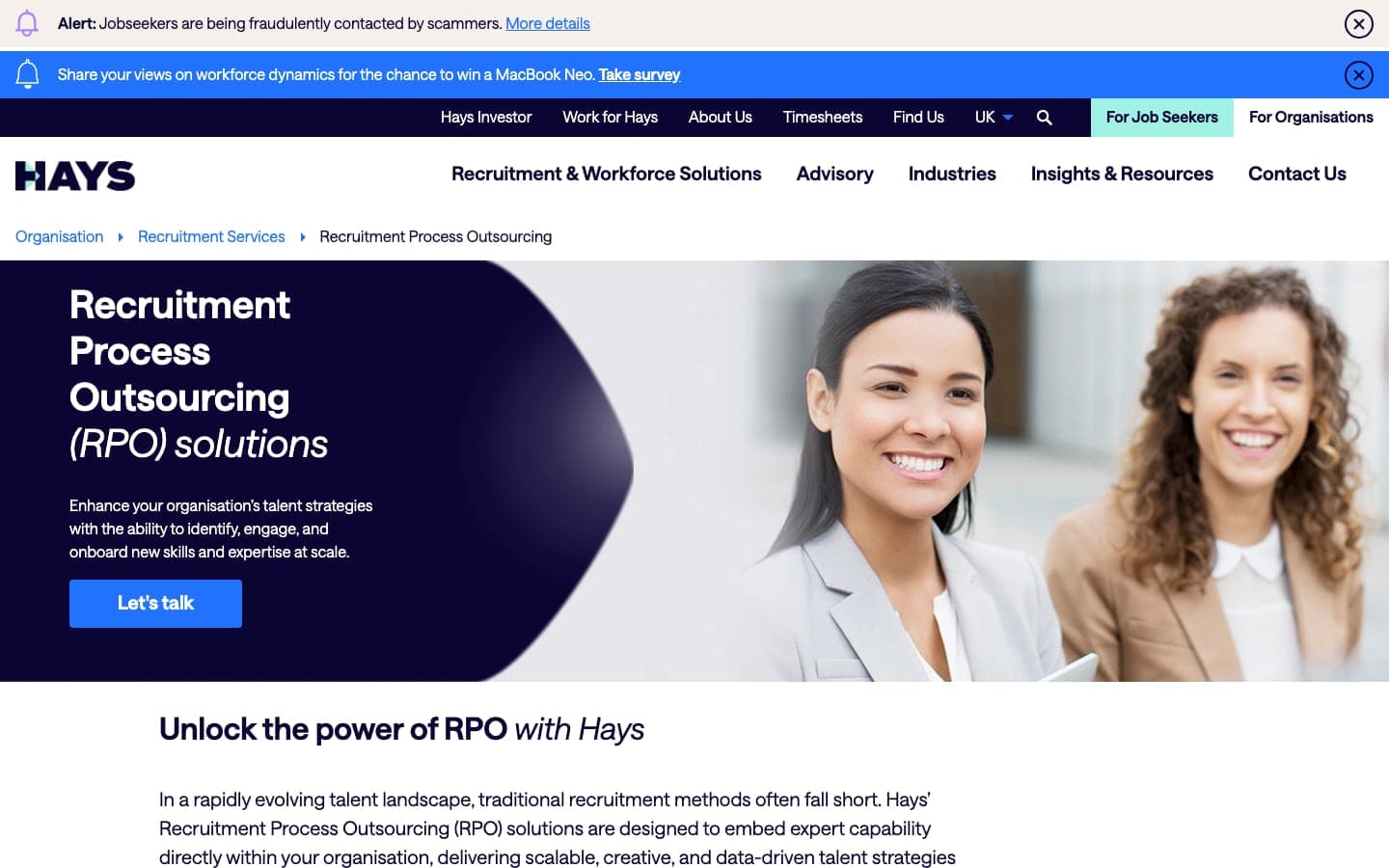This screenshot has width=1389, height=868.
Task: Switch to For Job Seekers tab
Action: pos(1161,118)
